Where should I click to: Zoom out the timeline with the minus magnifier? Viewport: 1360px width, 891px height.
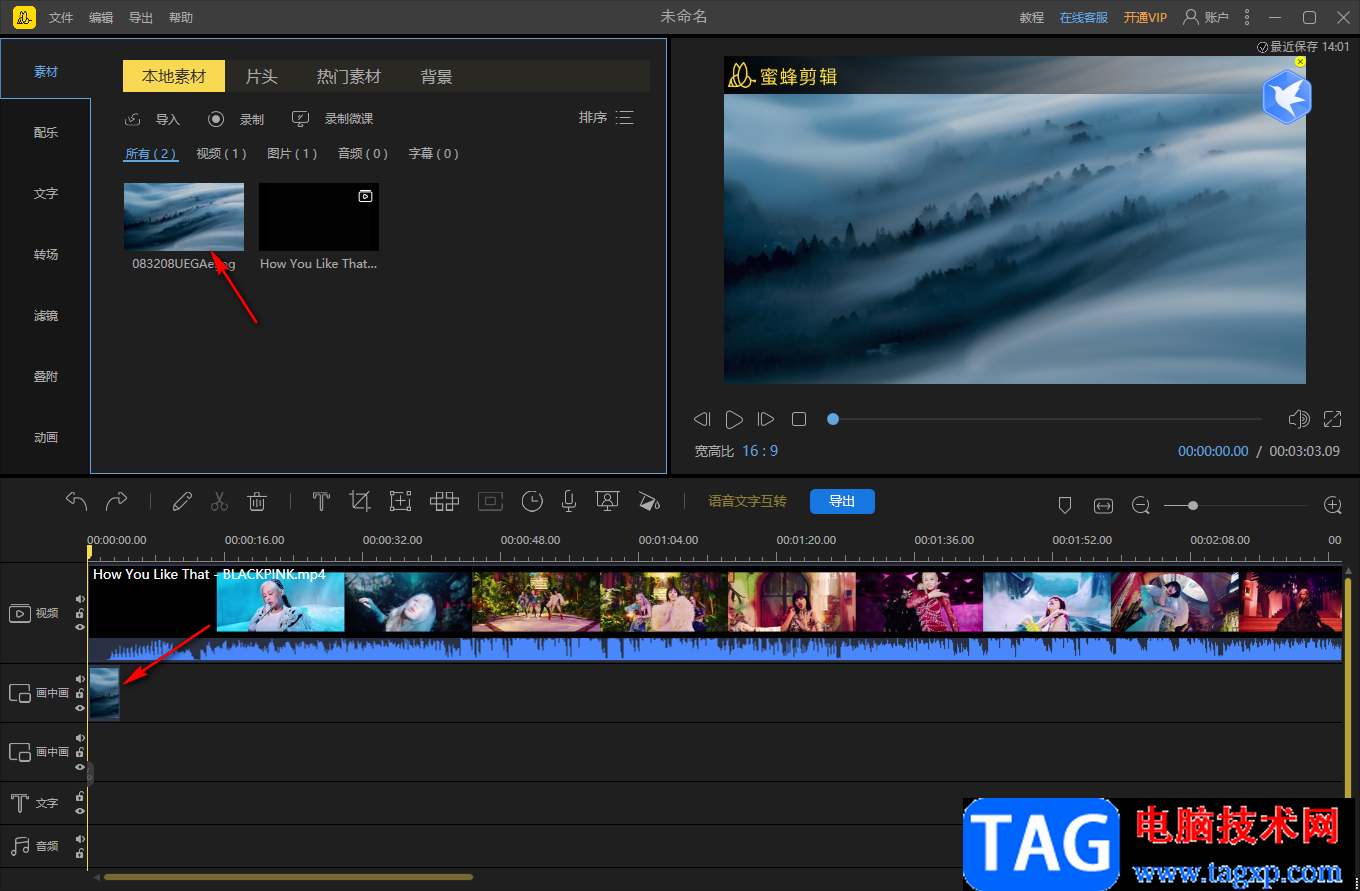[x=1141, y=506]
